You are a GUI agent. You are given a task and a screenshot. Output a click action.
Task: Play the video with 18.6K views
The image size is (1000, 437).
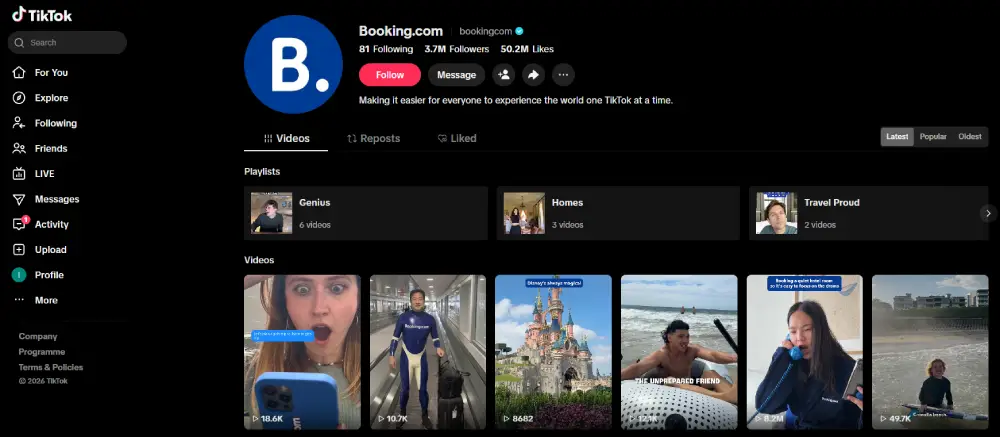[302, 352]
